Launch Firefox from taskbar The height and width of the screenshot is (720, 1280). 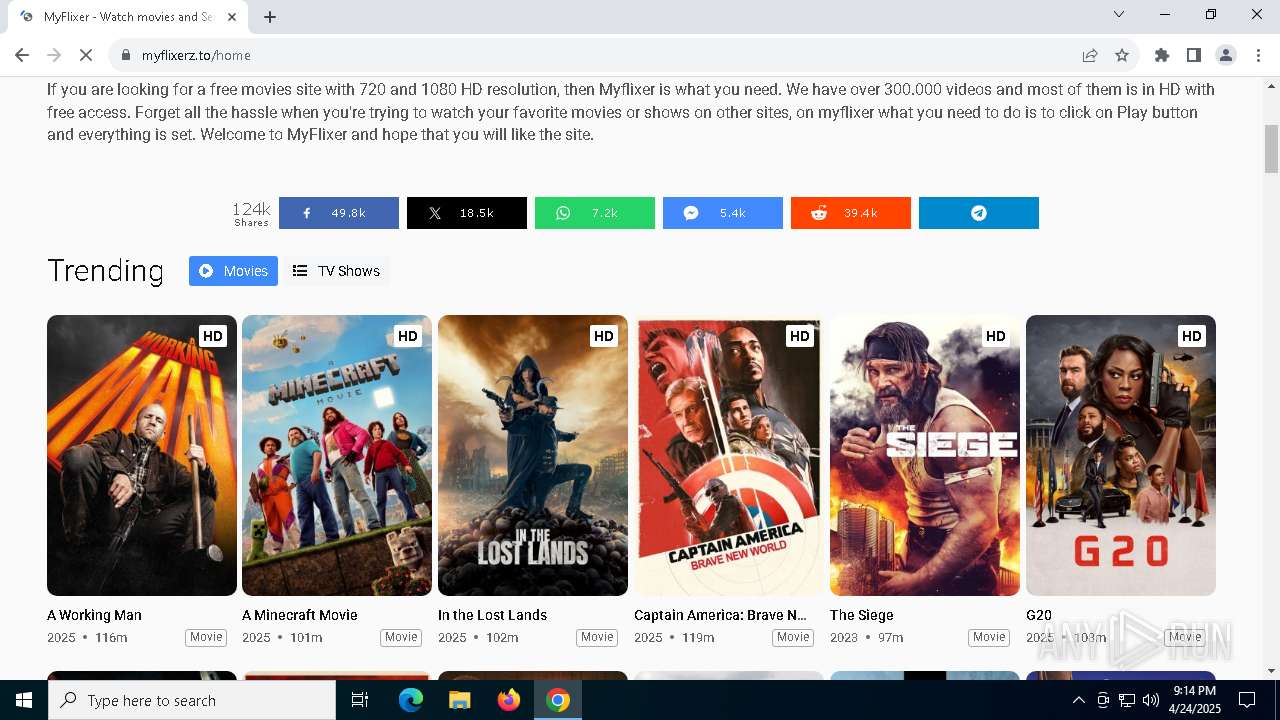(x=509, y=700)
